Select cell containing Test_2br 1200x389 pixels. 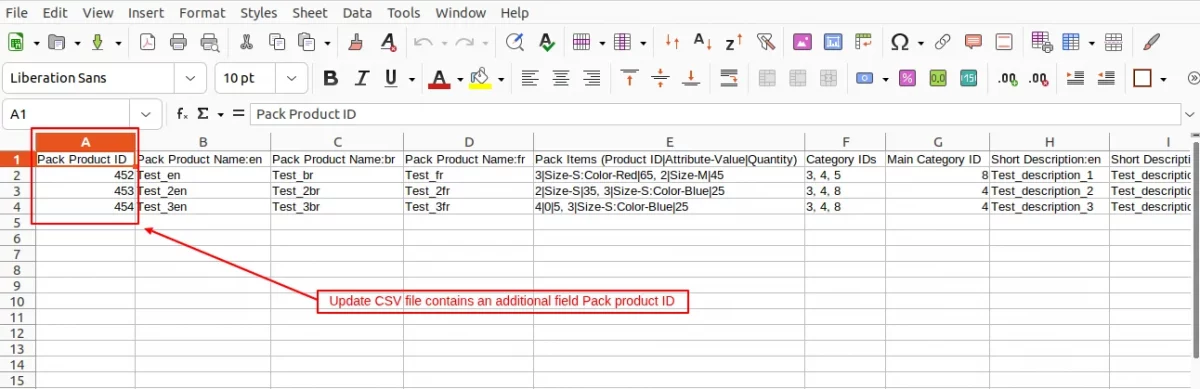coord(337,190)
